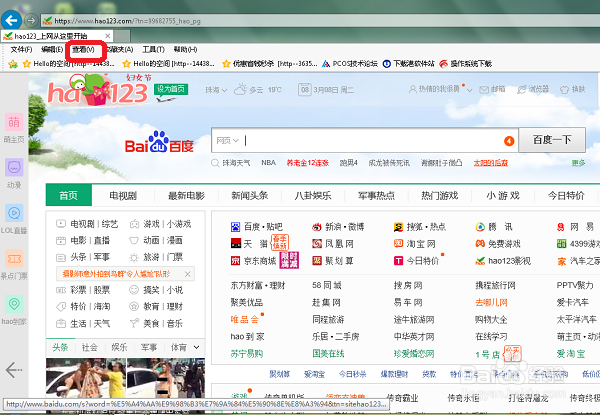Image resolution: width=600 pixels, height=415 pixels.
Task: Expand the user account dropdown arrow
Action: coord(470,90)
